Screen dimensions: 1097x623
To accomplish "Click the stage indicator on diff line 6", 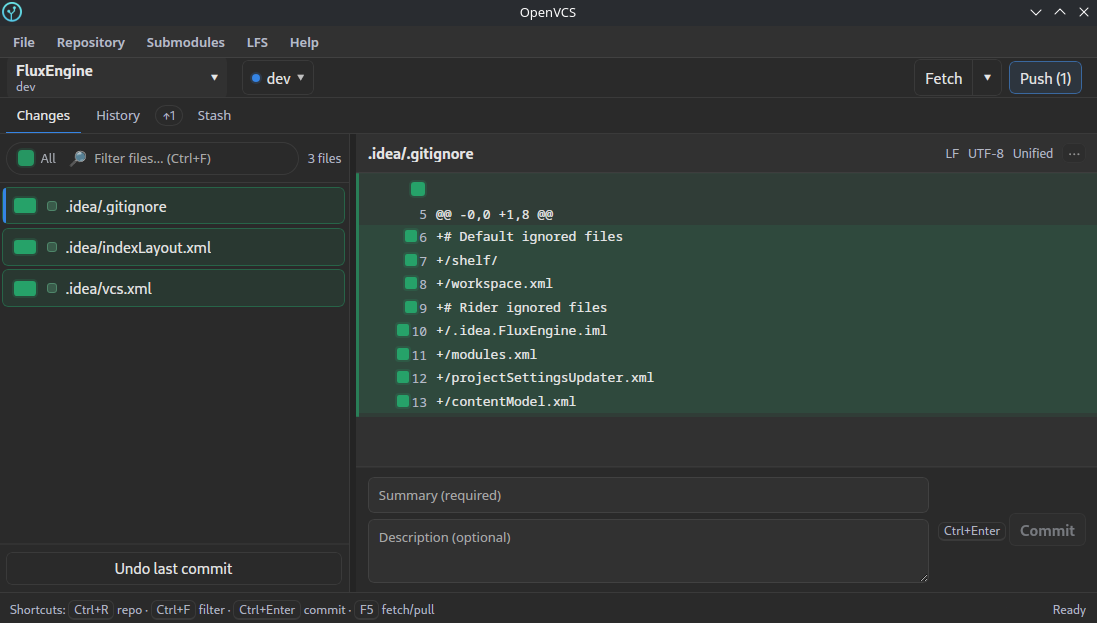I will [x=409, y=236].
